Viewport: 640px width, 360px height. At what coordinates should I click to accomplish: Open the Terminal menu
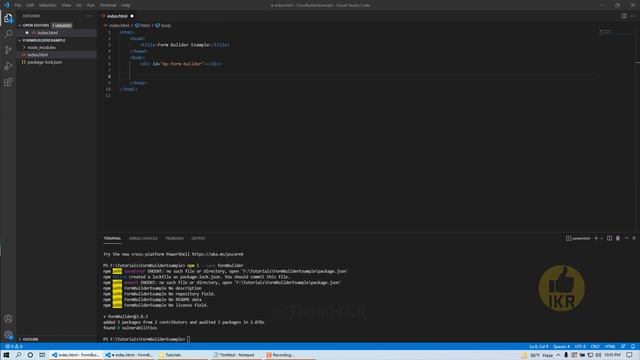point(108,5)
